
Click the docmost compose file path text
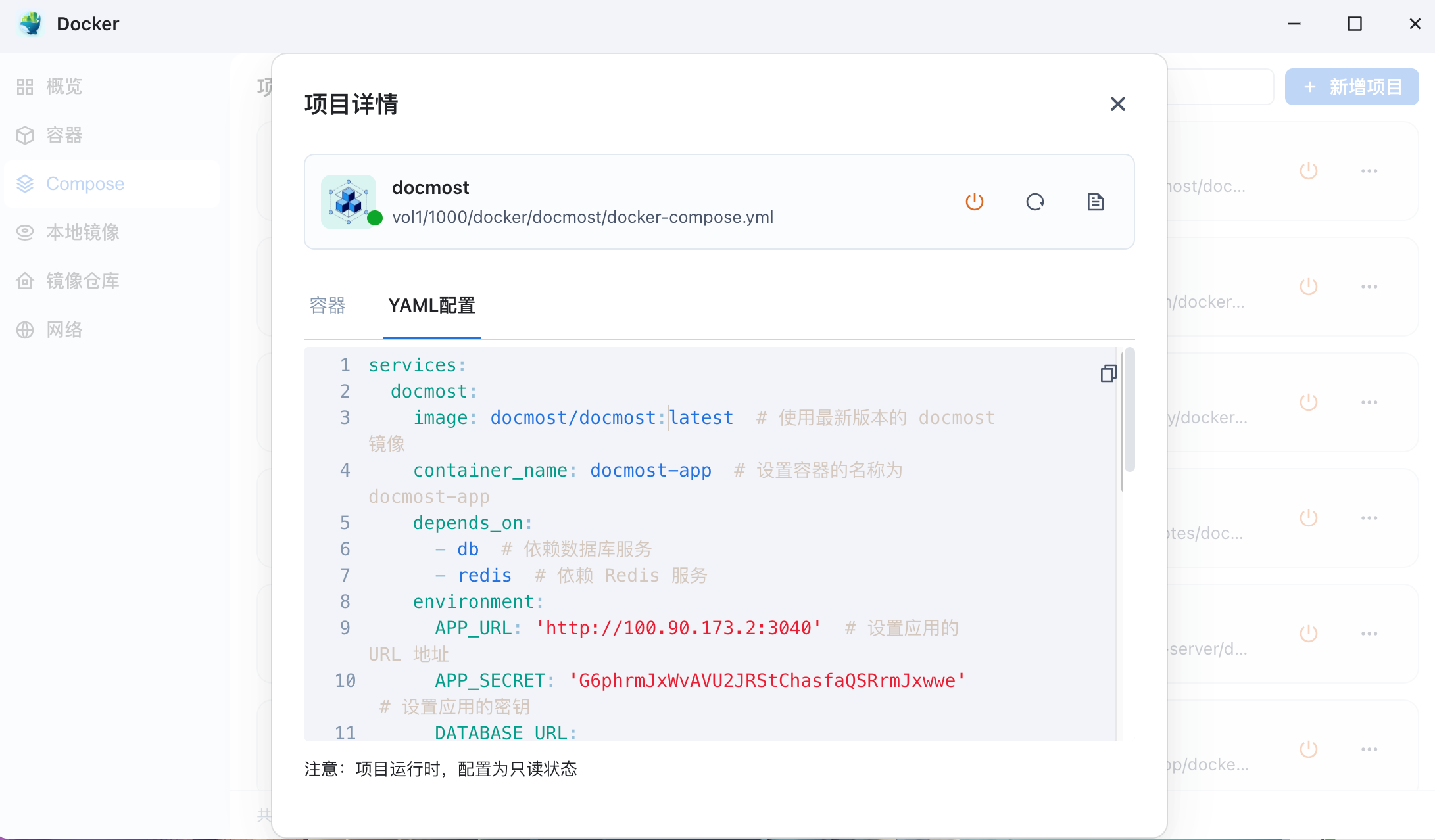click(583, 217)
